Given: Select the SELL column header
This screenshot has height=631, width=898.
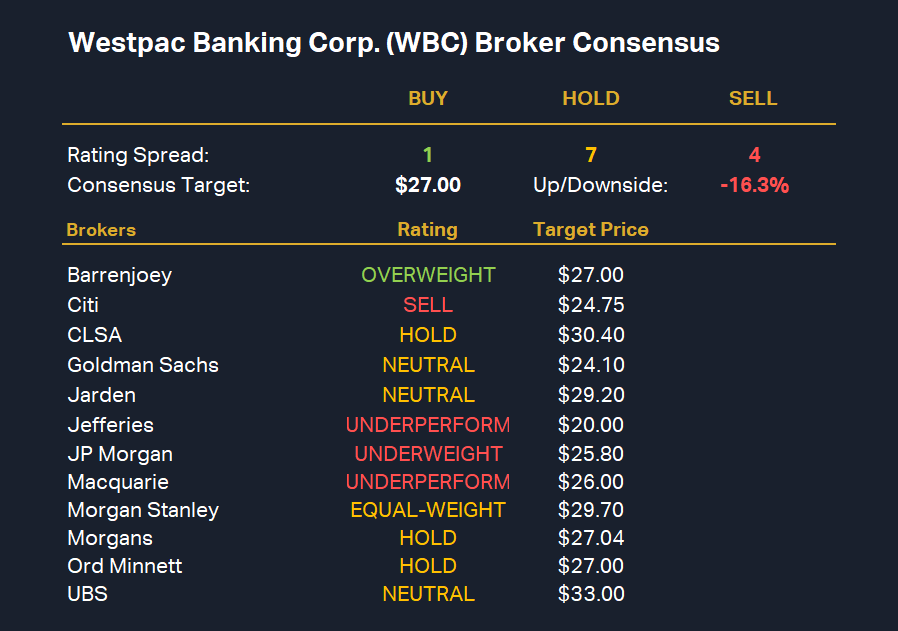Looking at the screenshot, I should (x=753, y=99).
